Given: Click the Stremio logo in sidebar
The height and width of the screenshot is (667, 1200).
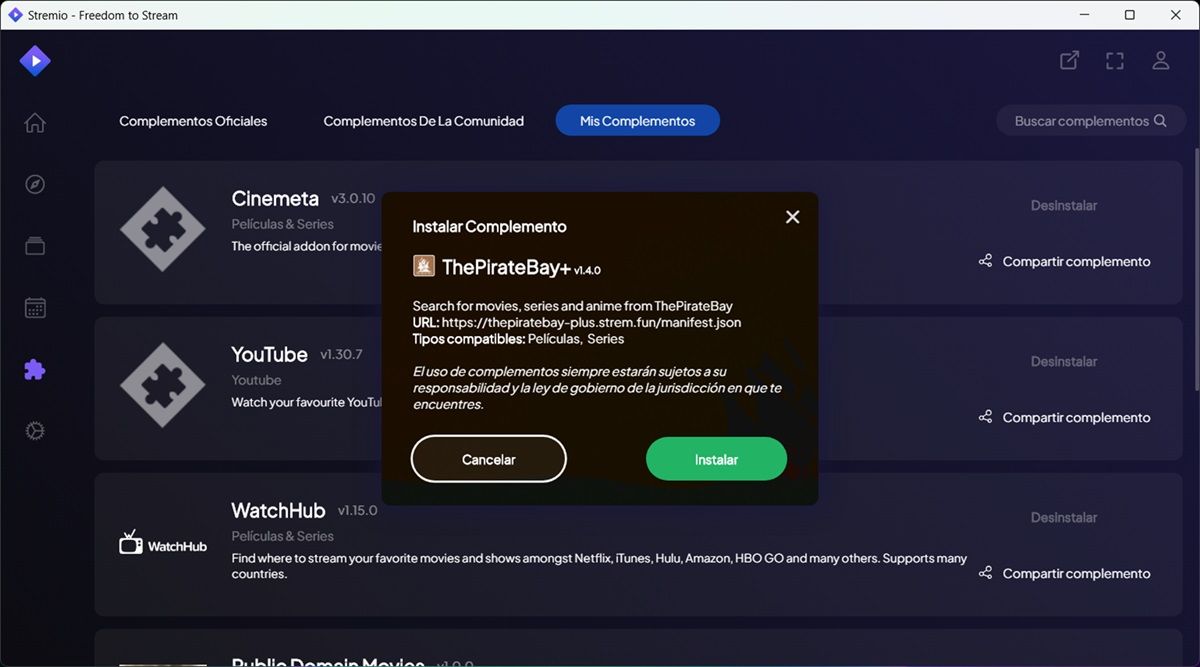Looking at the screenshot, I should (x=35, y=61).
